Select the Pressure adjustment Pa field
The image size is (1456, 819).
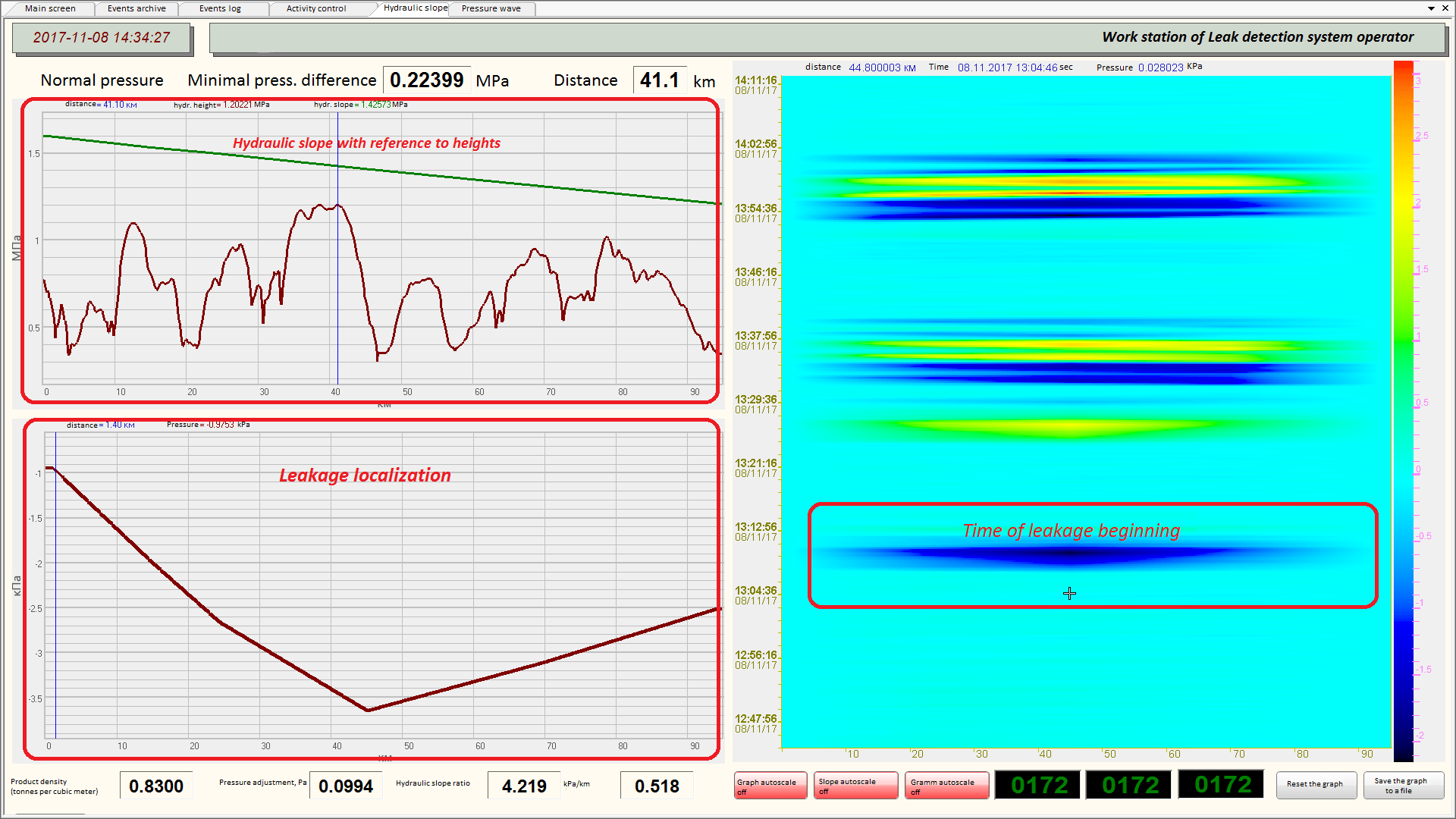pyautogui.click(x=346, y=786)
